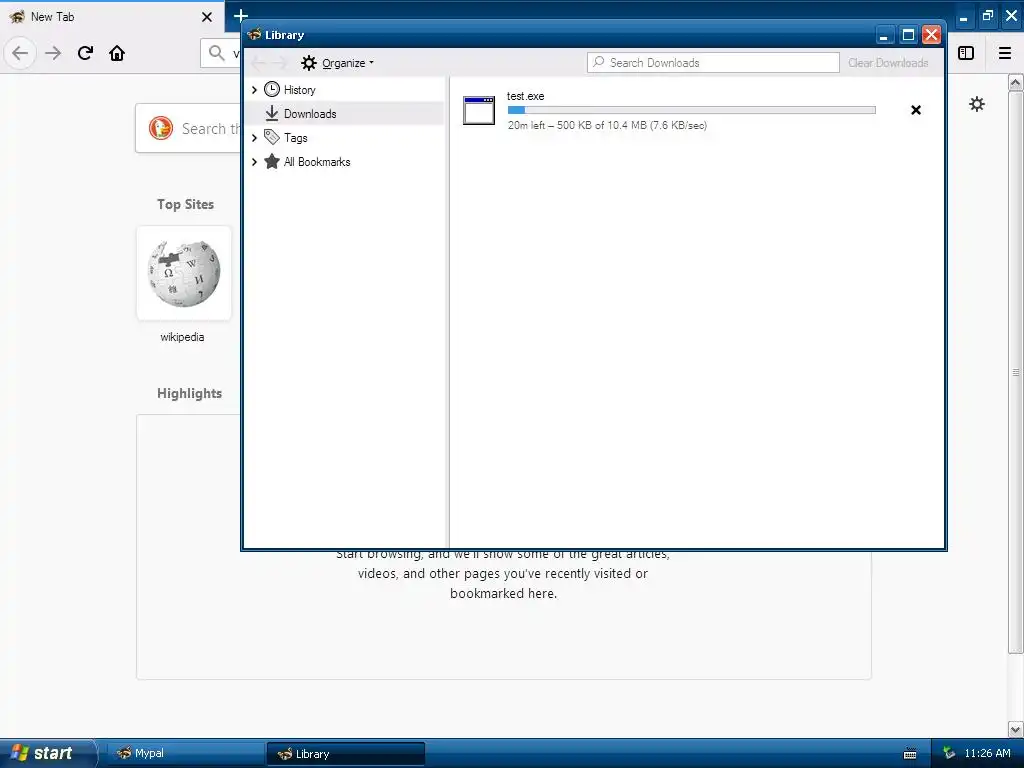The height and width of the screenshot is (768, 1024).
Task: Reload the current page
Action: click(85, 53)
